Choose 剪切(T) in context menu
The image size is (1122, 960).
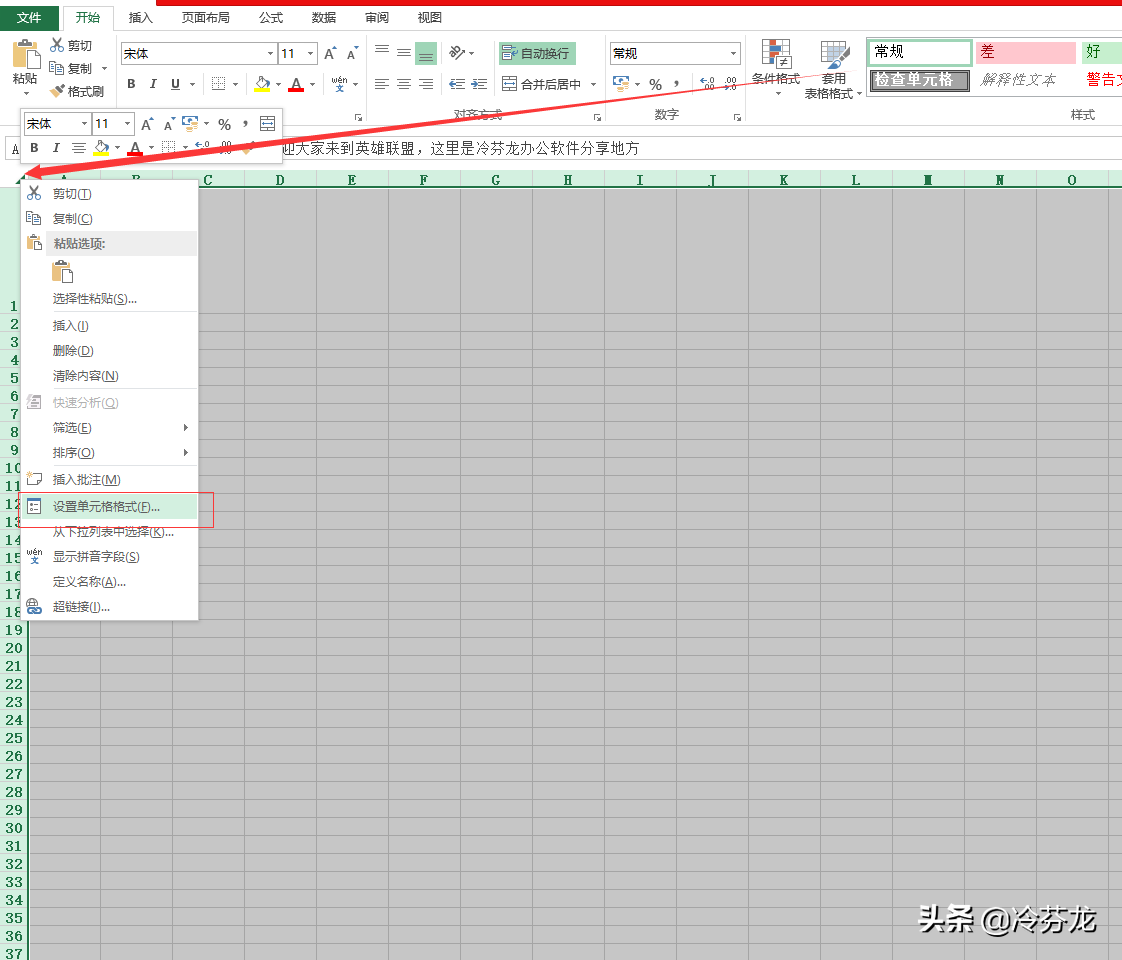tap(109, 194)
